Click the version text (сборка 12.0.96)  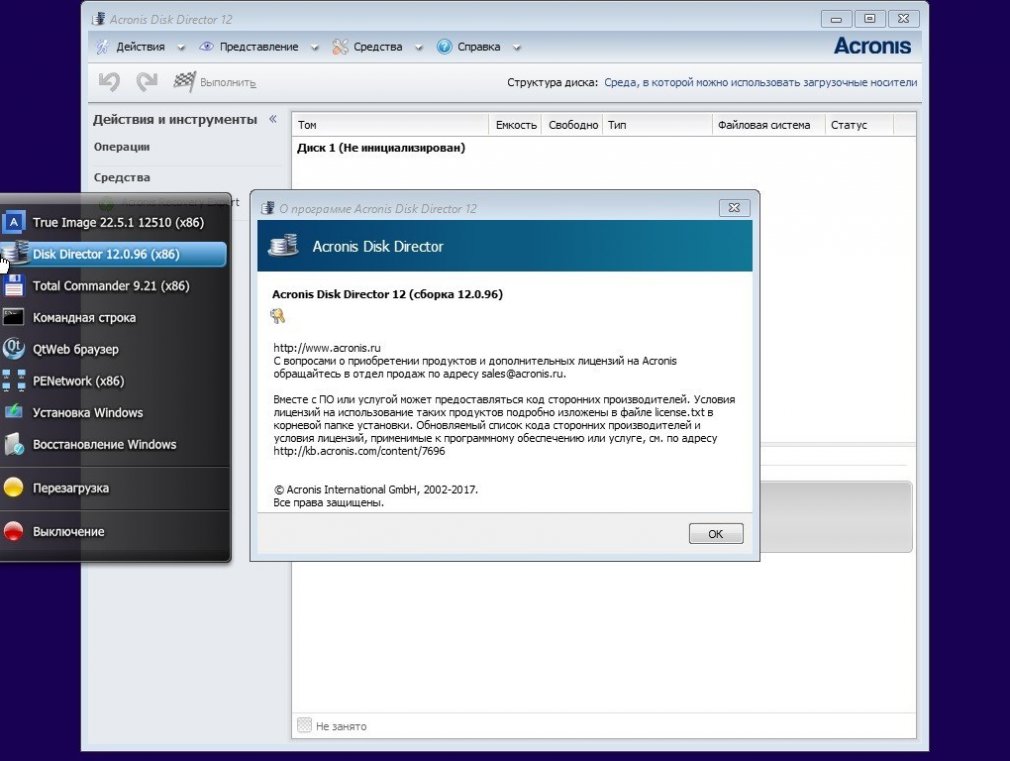click(456, 294)
